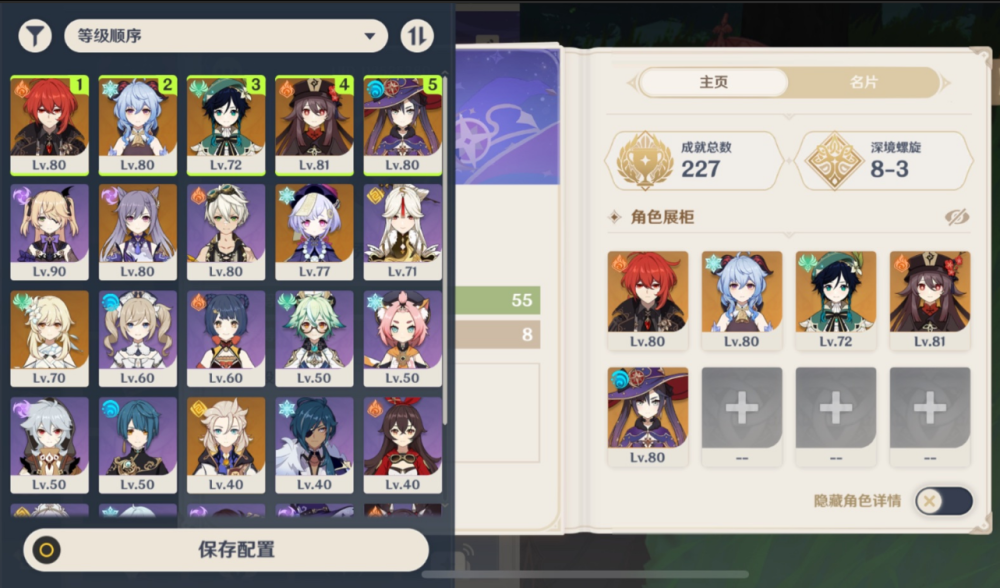Image resolution: width=1000 pixels, height=588 pixels.
Task: Reverse sort order with arrows icon
Action: (417, 36)
